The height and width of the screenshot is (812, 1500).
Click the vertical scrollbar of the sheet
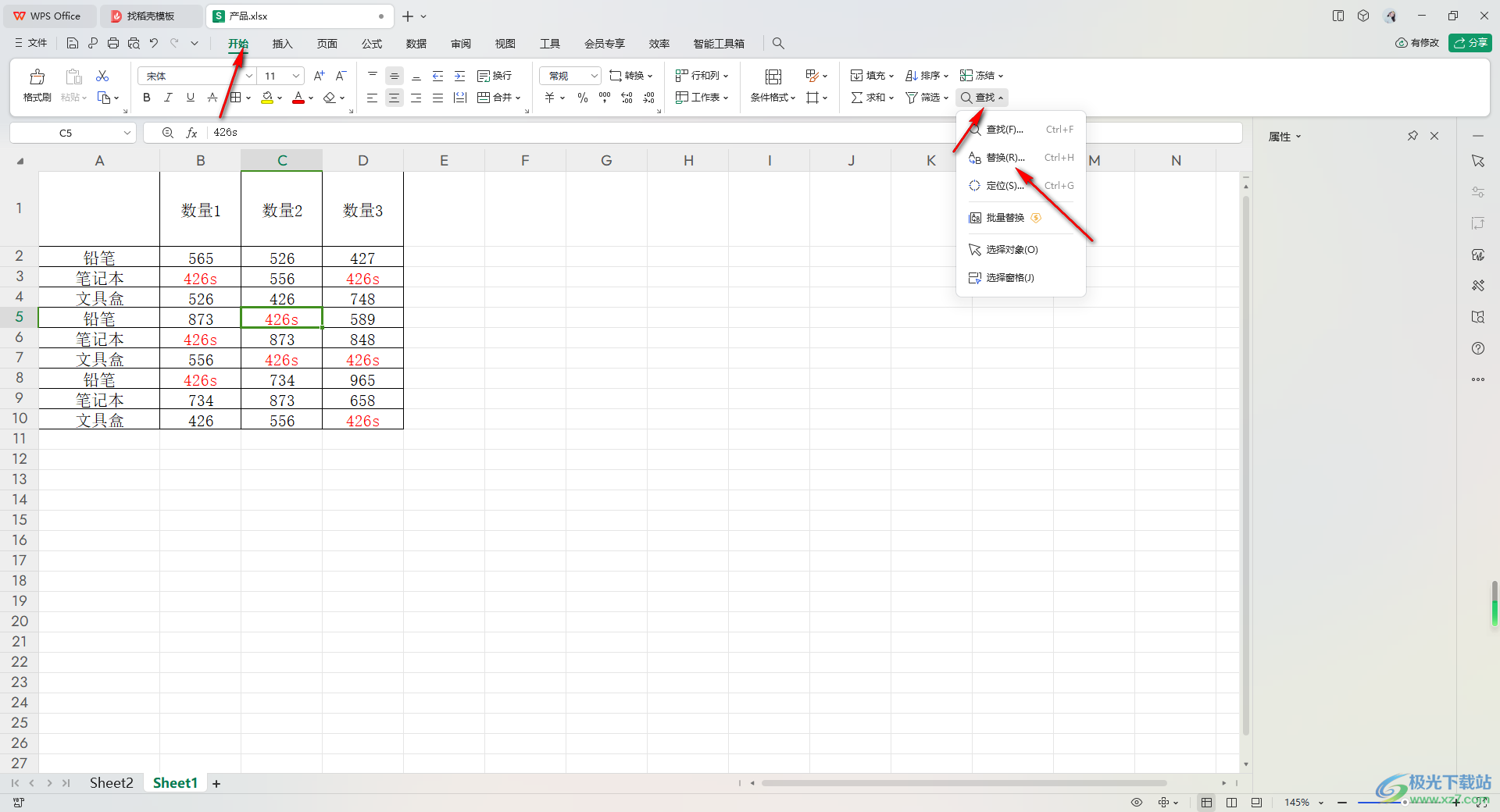[x=1246, y=465]
